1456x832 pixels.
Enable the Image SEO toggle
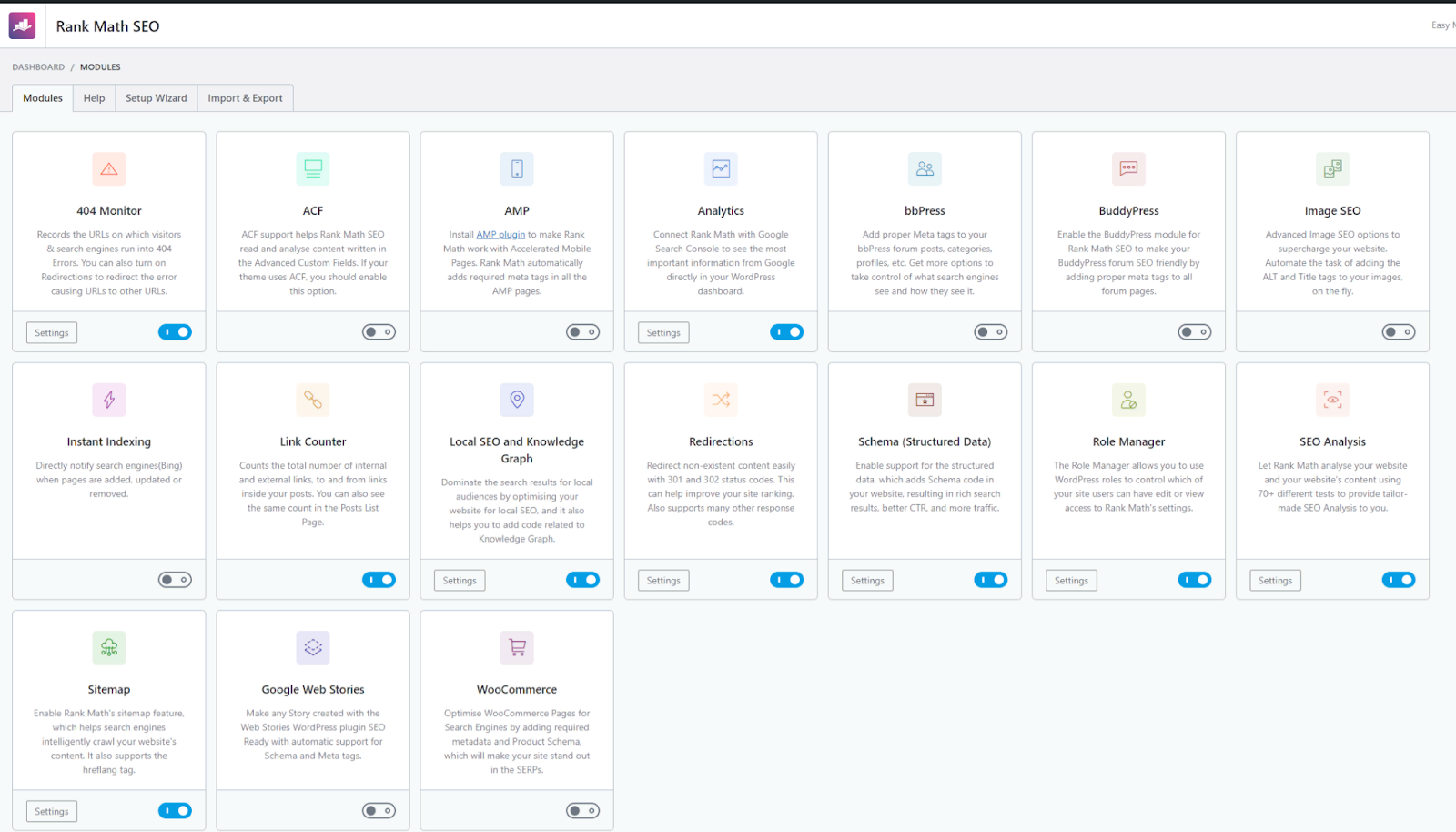(x=1398, y=332)
